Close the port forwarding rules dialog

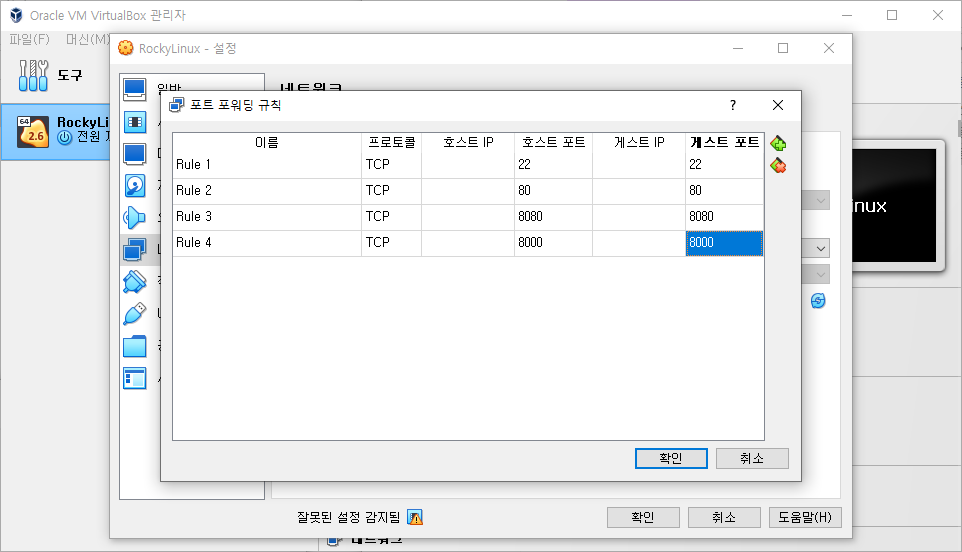coord(778,105)
